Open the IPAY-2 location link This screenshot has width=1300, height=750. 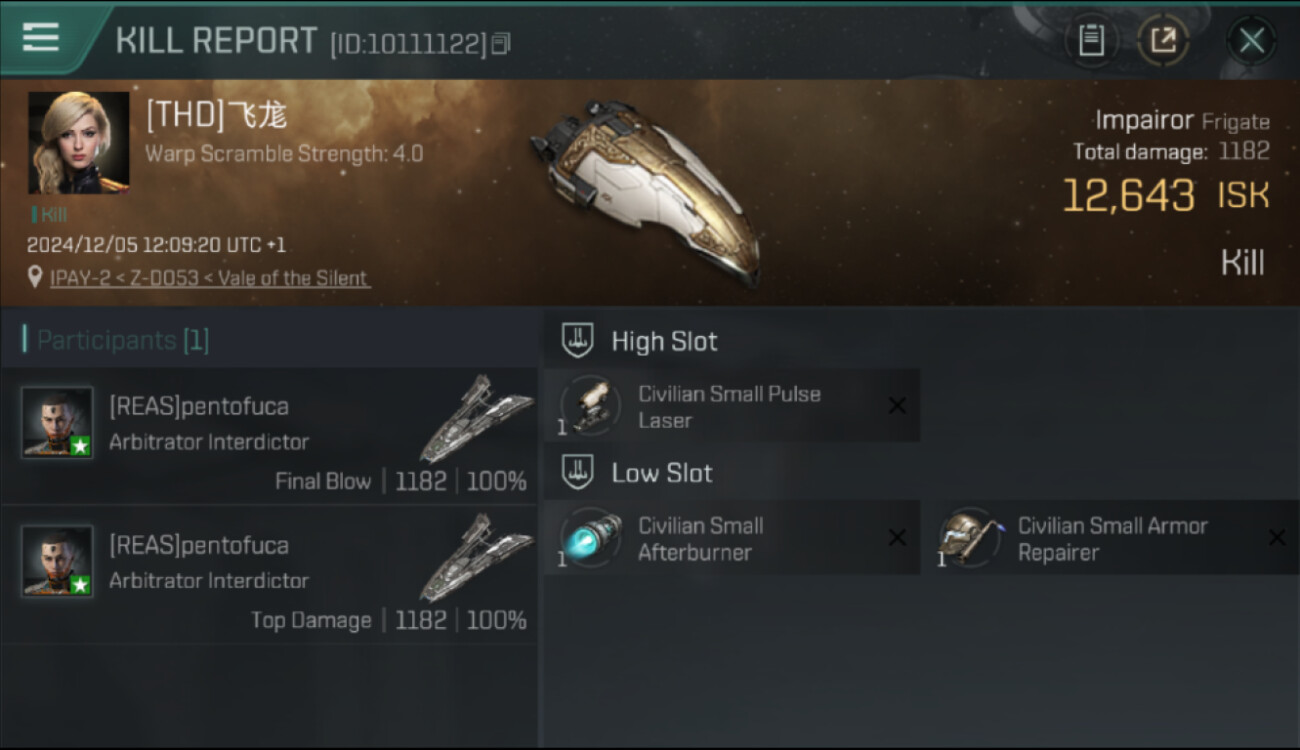209,278
